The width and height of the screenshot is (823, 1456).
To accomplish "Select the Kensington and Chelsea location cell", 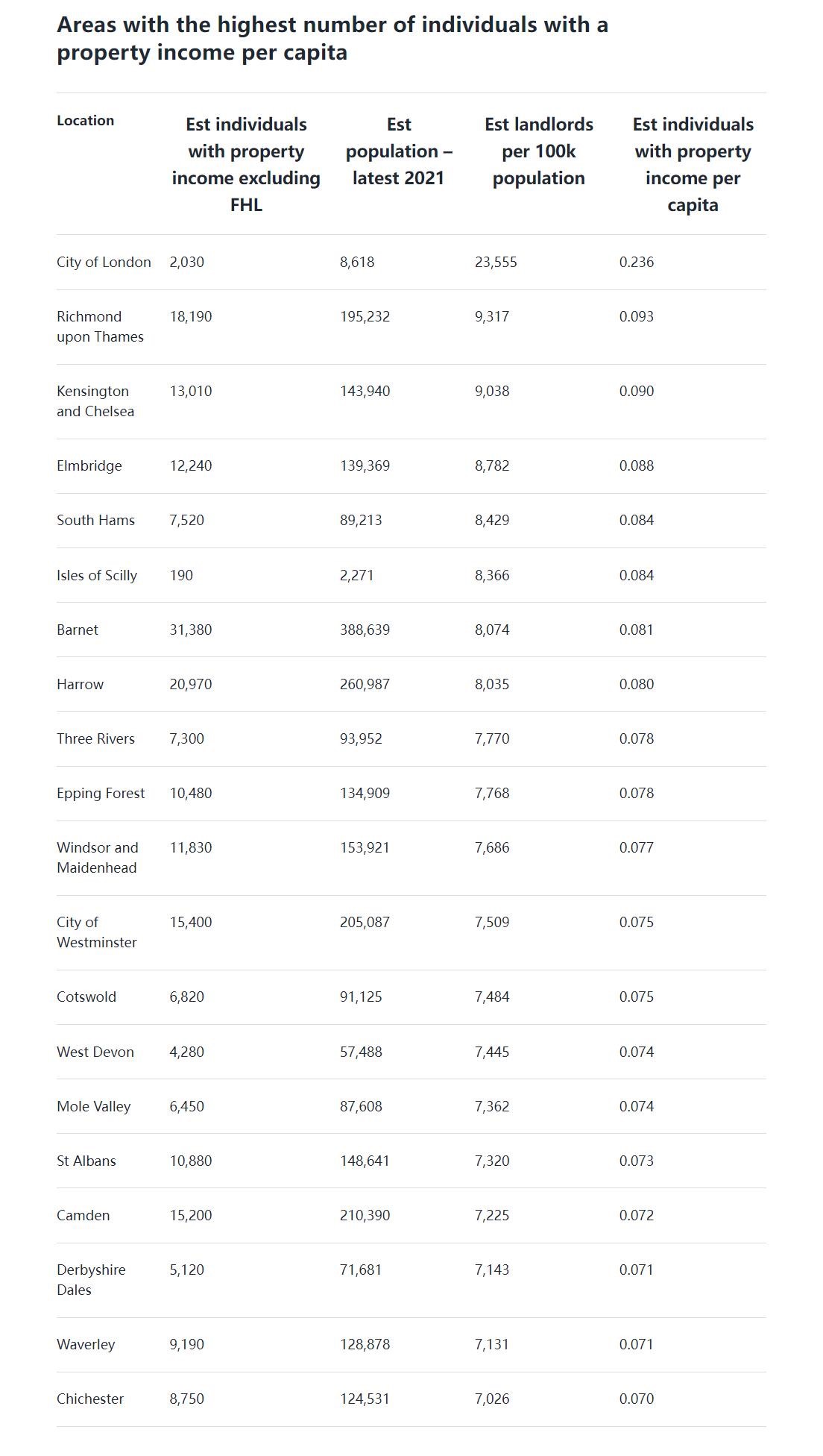I will pyautogui.click(x=95, y=401).
